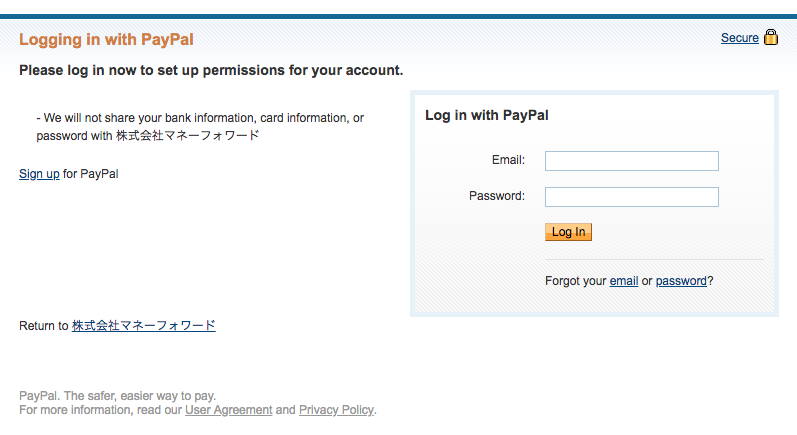Click the gold padlock security icon
This screenshot has height=435, width=797.
click(771, 37)
